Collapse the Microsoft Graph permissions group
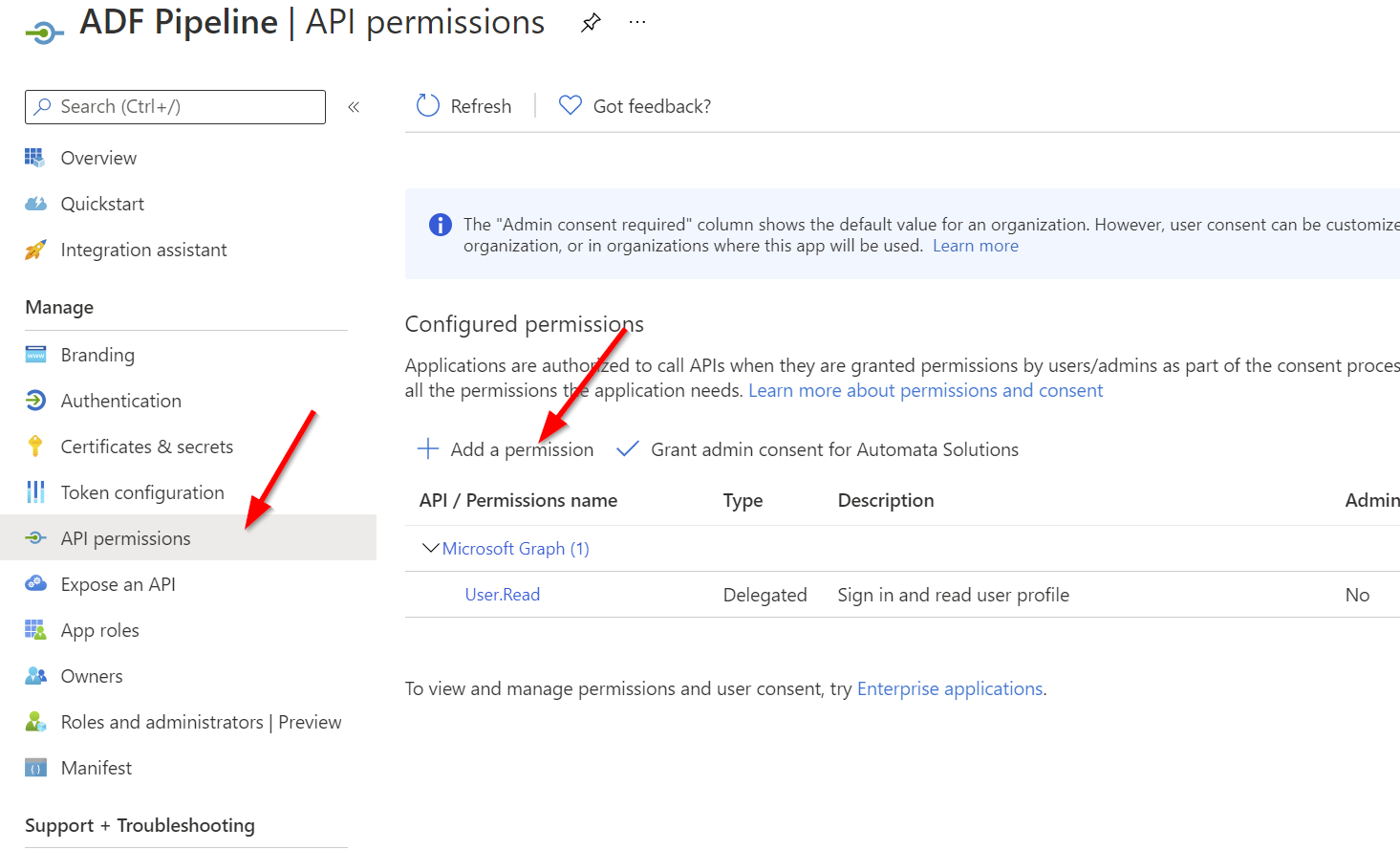 point(431,548)
